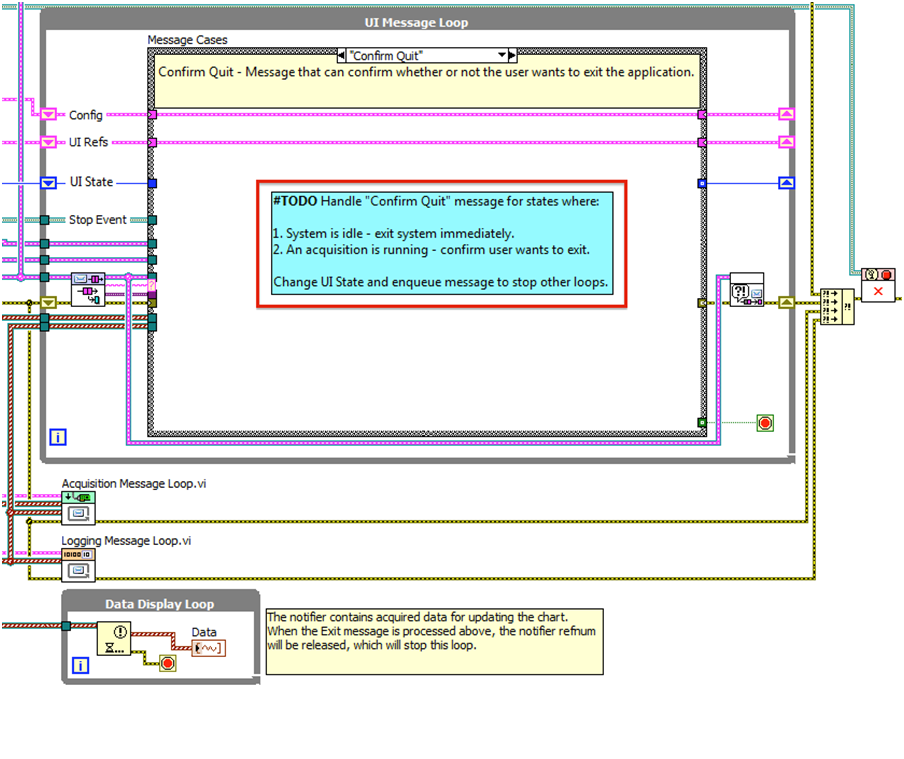Select the cyan #TODO comment box
Viewport: 904px width, 759px height.
[440, 243]
